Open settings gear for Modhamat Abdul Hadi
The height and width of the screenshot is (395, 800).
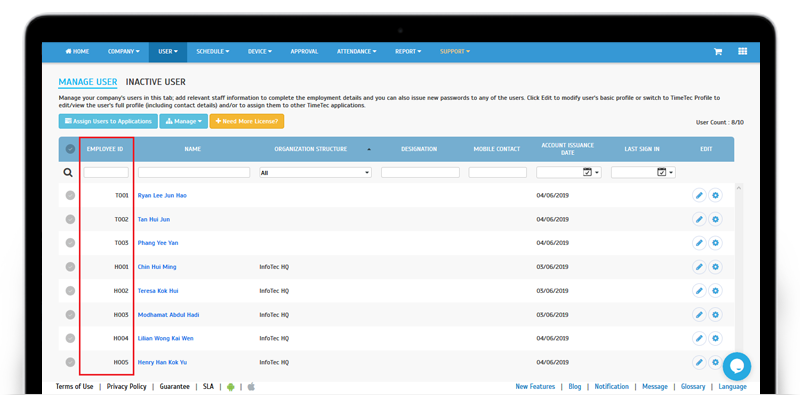point(715,315)
